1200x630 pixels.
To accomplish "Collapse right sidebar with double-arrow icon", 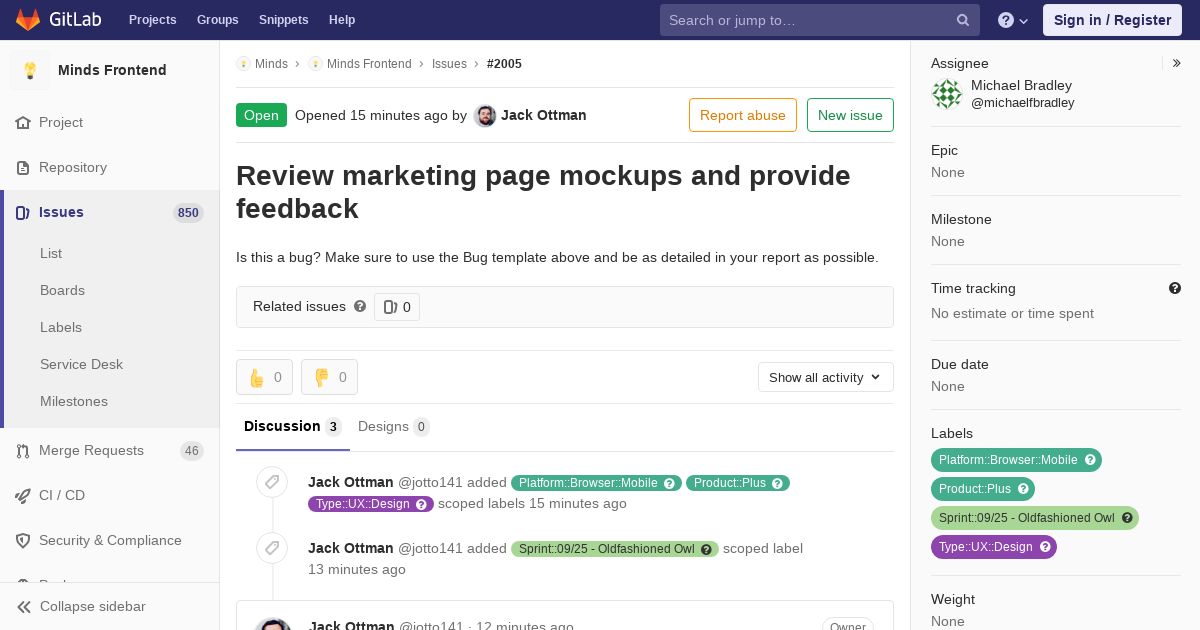I will tap(1177, 63).
